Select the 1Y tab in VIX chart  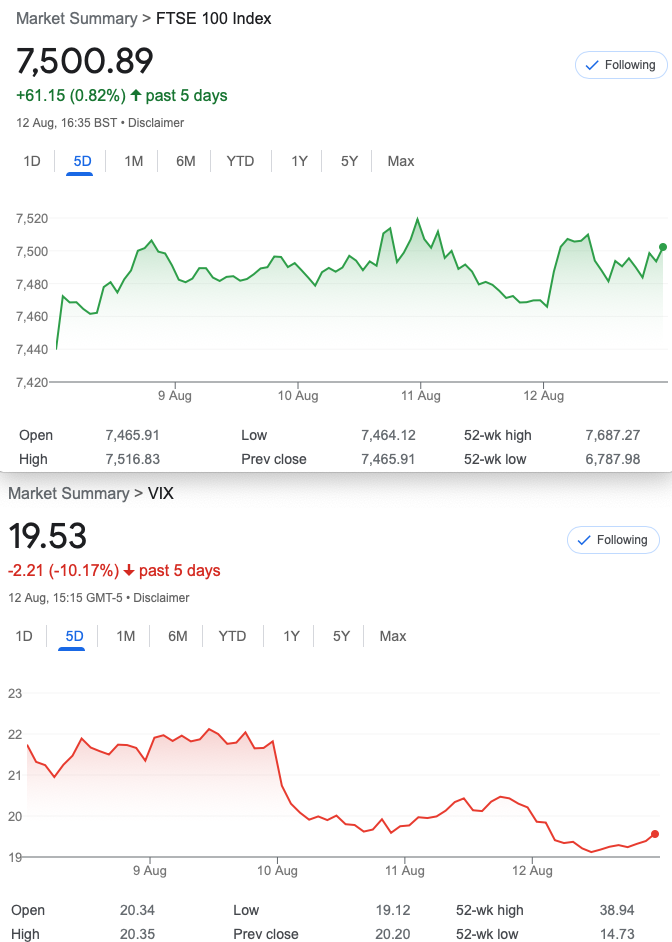pyautogui.click(x=291, y=636)
